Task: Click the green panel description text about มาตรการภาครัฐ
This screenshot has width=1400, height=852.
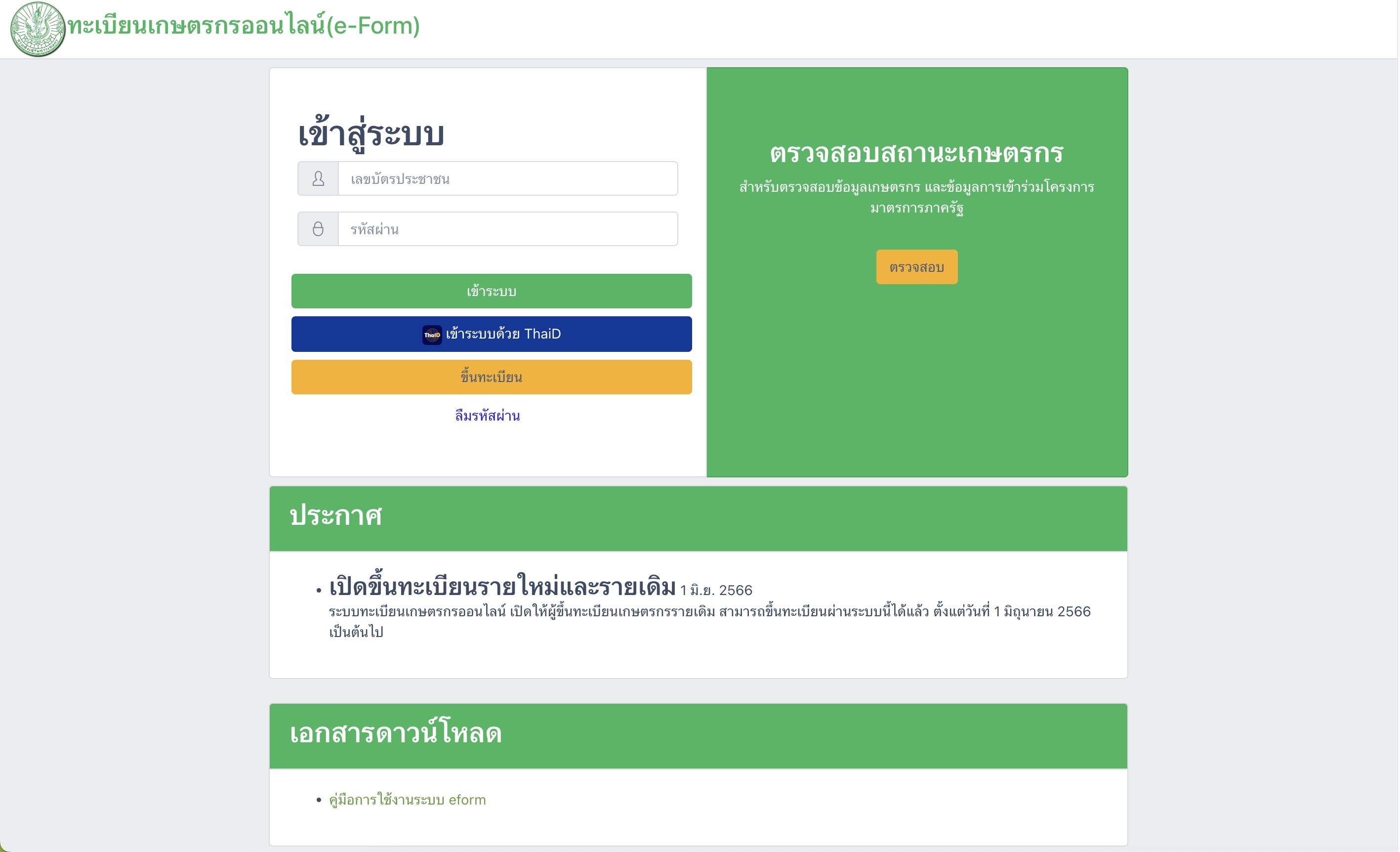Action: point(916,197)
